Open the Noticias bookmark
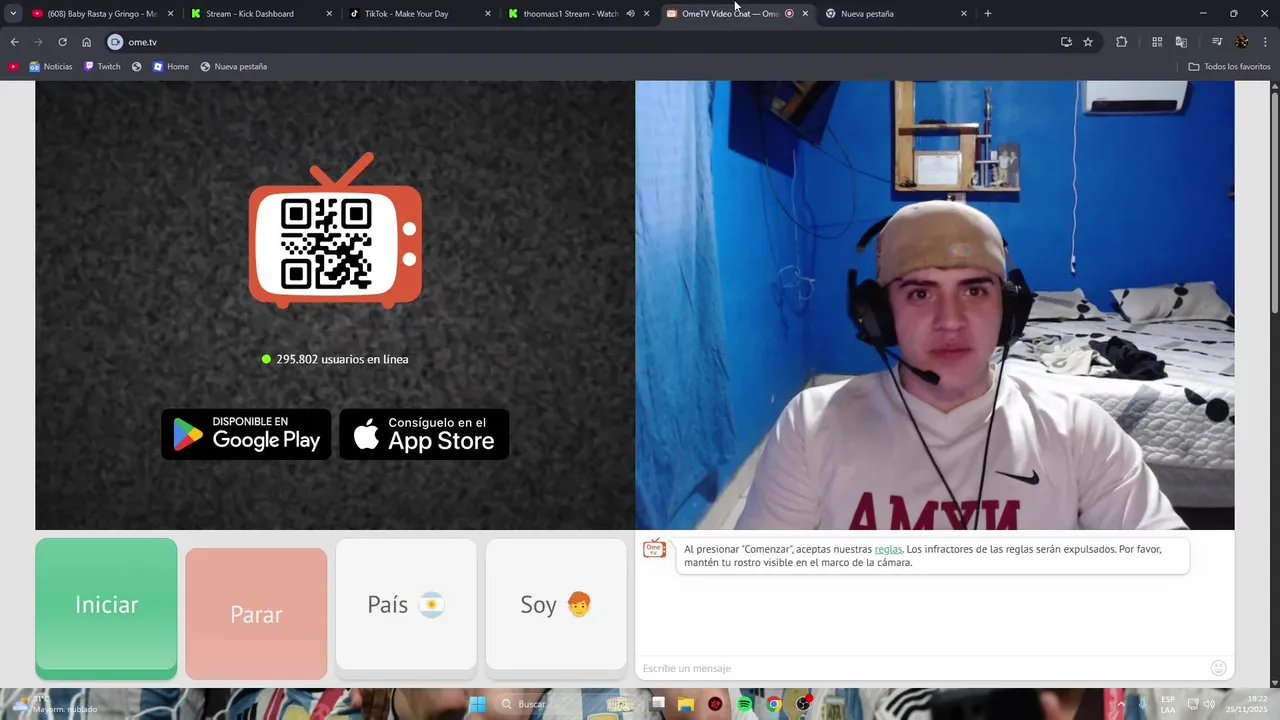 (x=51, y=67)
